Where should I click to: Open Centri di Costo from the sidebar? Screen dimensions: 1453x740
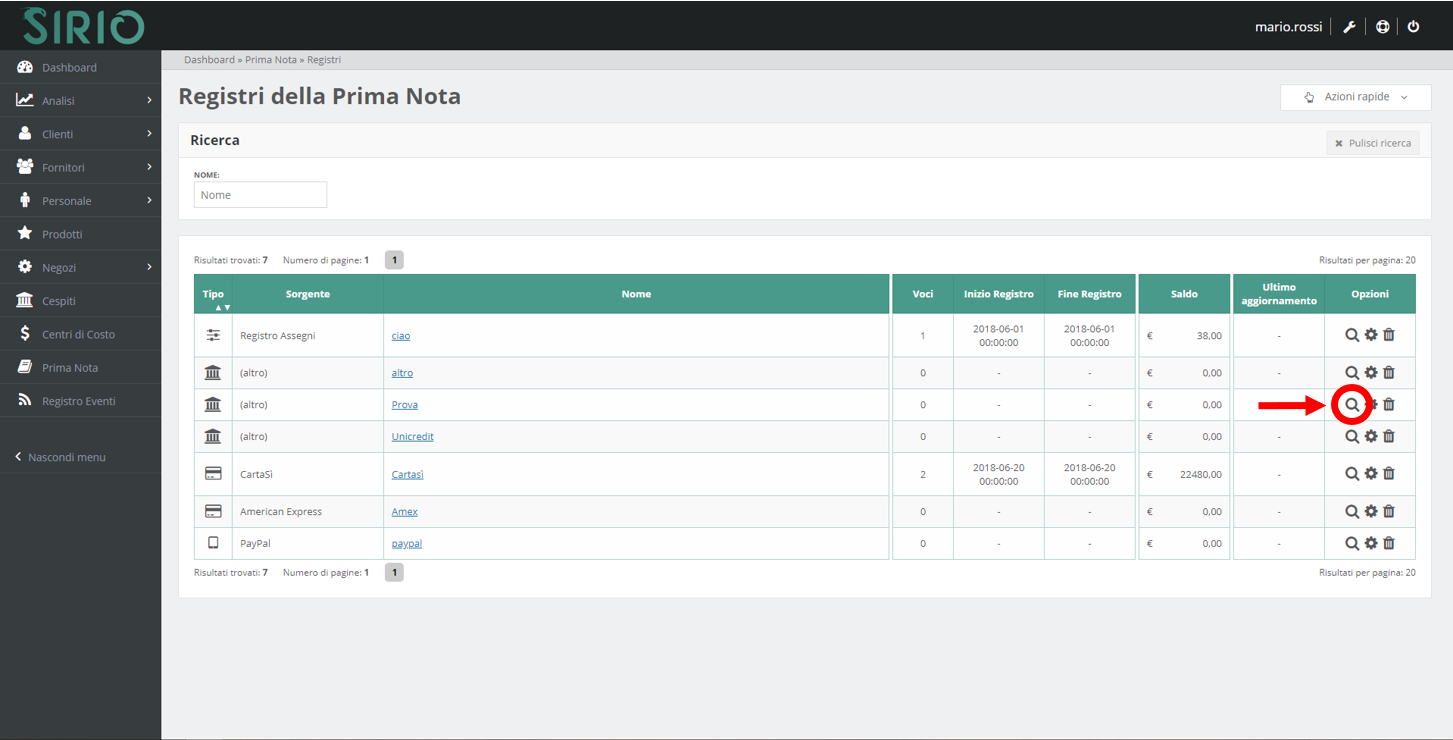click(78, 335)
